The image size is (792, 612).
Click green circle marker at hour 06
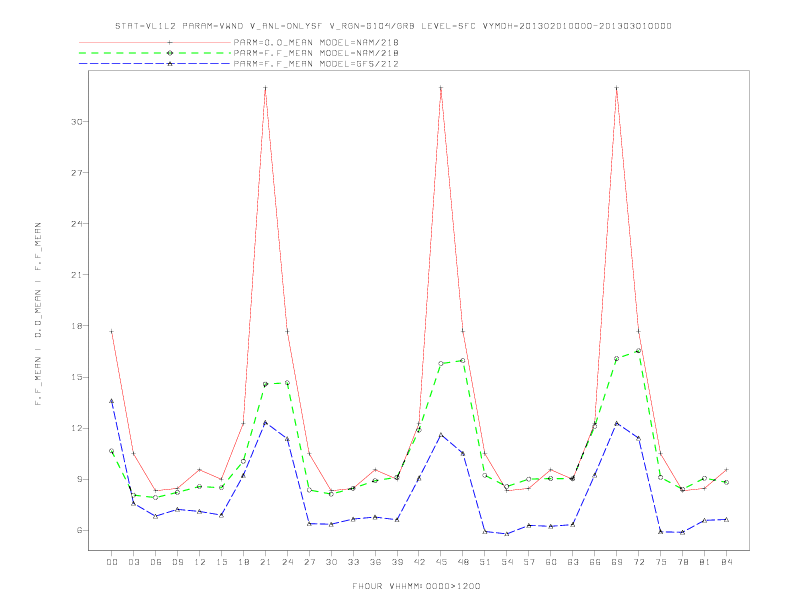156,497
